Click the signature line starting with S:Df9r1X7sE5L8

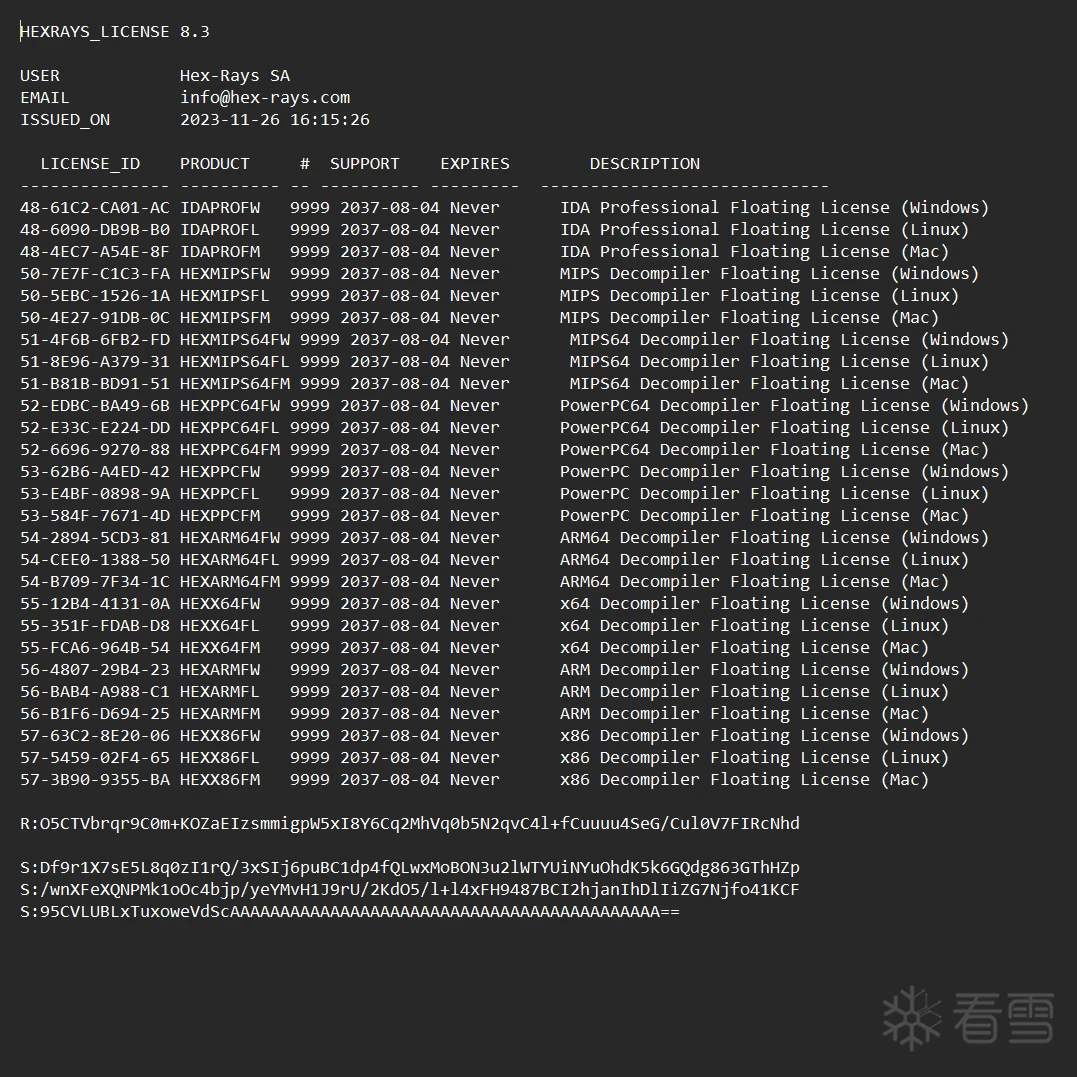[x=410, y=868]
